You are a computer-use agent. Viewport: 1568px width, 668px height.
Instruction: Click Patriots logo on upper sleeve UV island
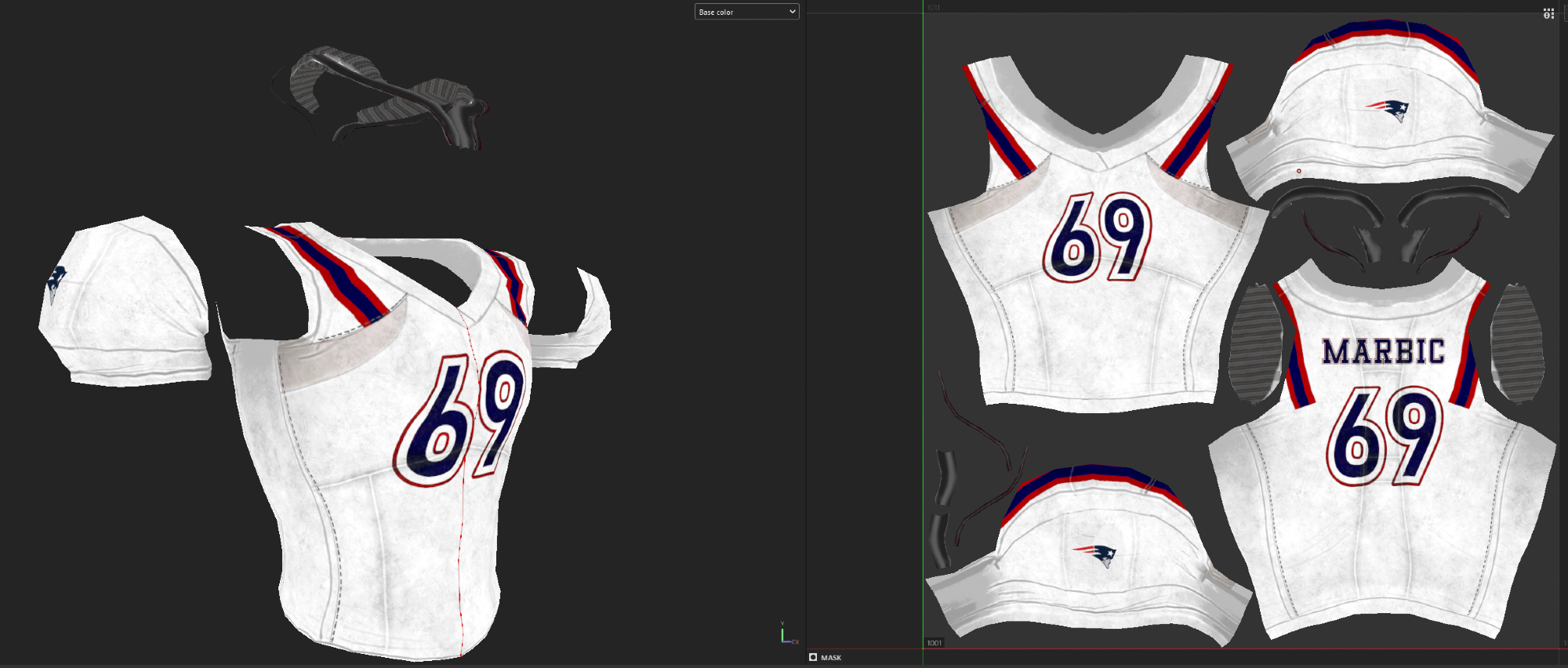pos(1388,109)
